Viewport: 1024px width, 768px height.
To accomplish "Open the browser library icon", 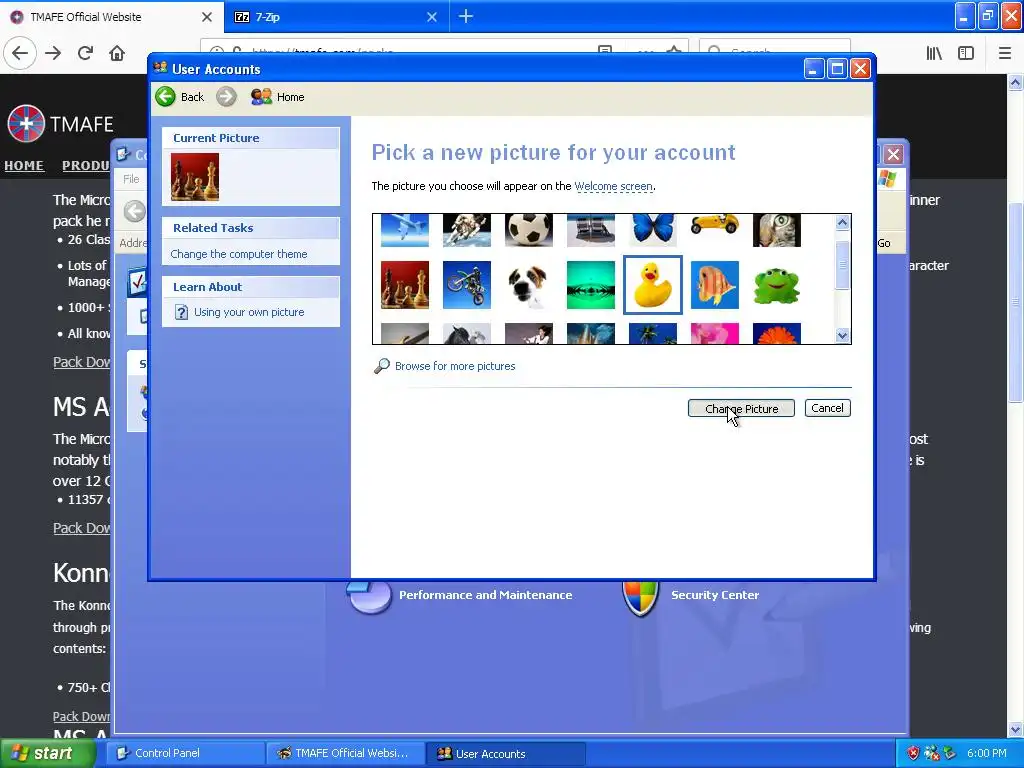I will pos(935,53).
